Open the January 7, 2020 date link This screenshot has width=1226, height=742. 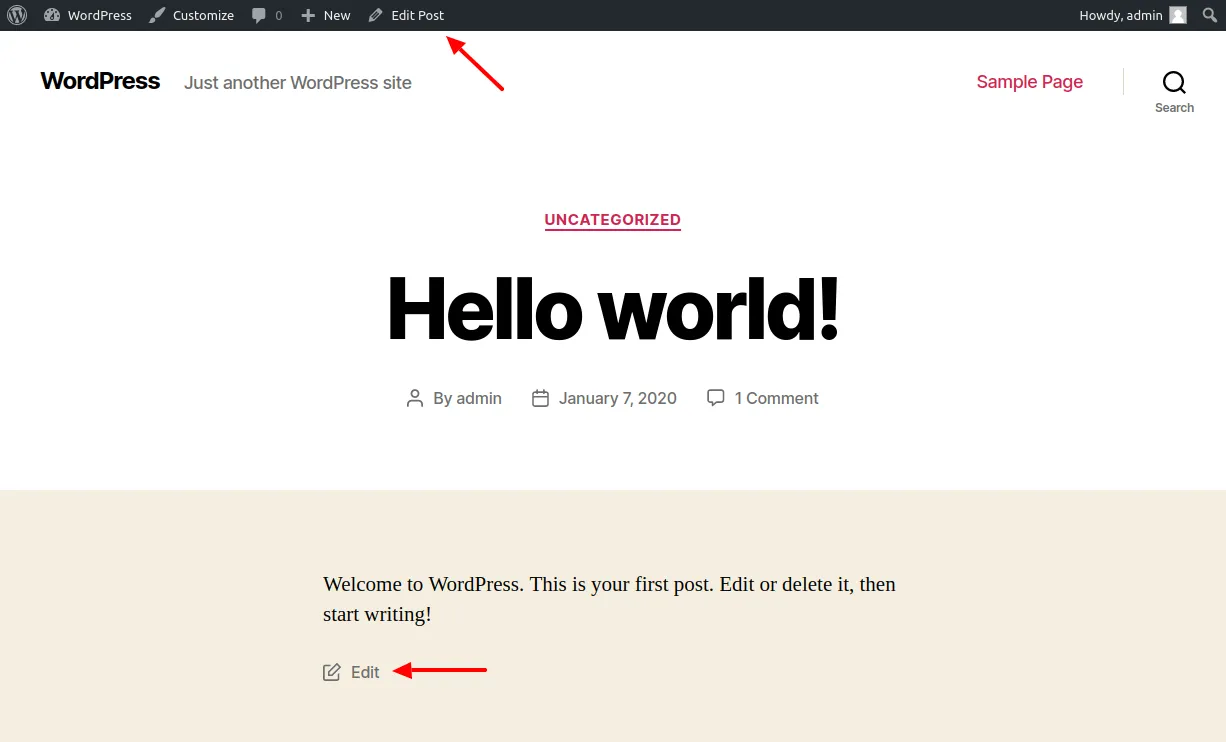pos(618,398)
